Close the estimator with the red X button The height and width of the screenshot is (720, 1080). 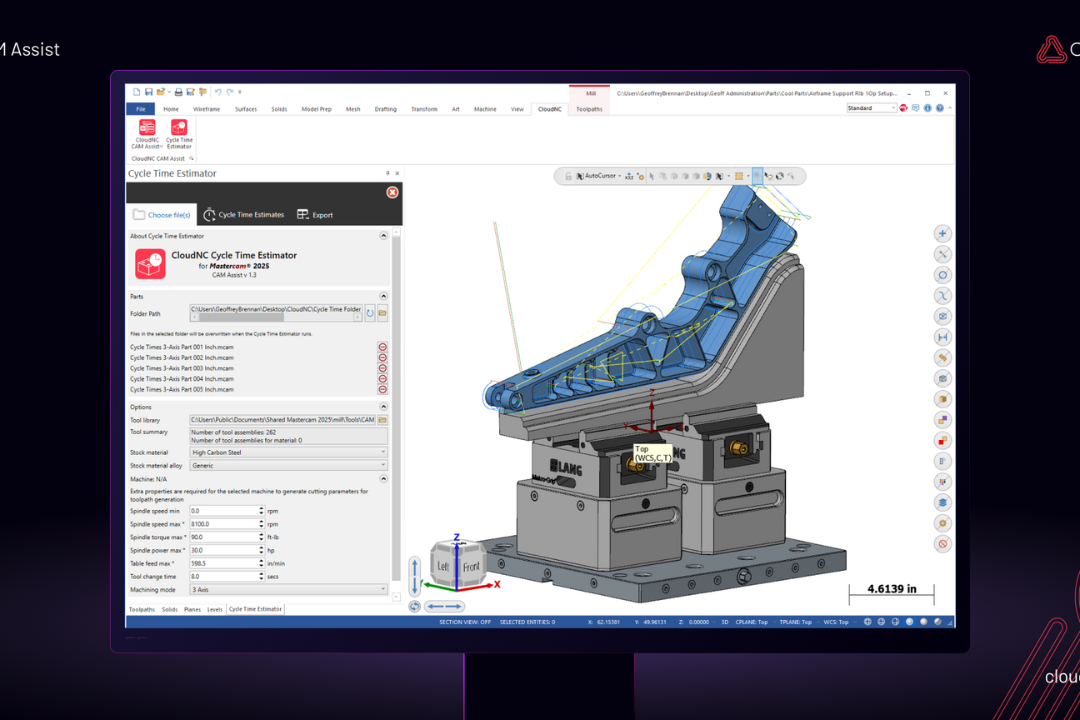click(392, 192)
